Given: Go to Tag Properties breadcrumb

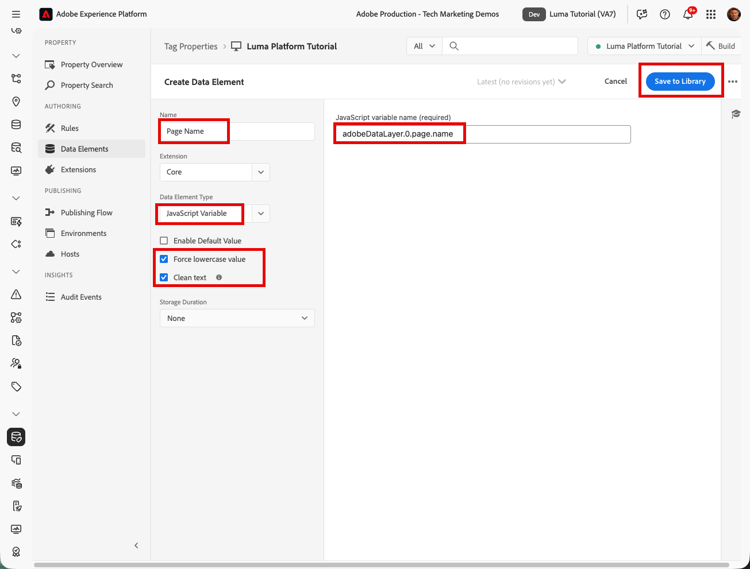Looking at the screenshot, I should click(x=190, y=46).
